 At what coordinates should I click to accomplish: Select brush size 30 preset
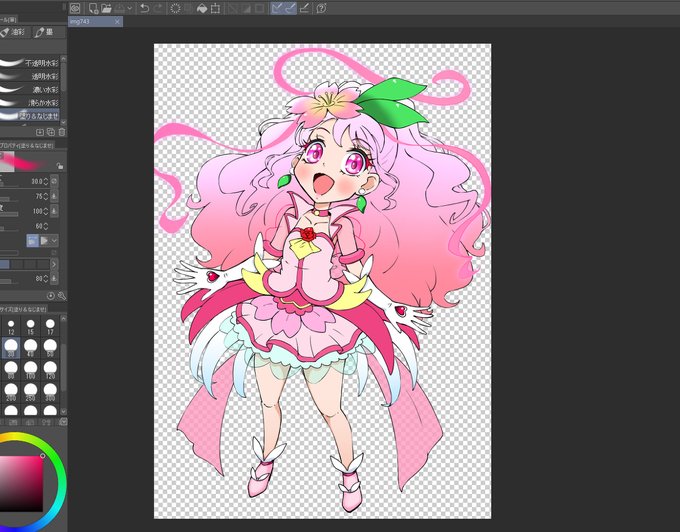coord(11,348)
